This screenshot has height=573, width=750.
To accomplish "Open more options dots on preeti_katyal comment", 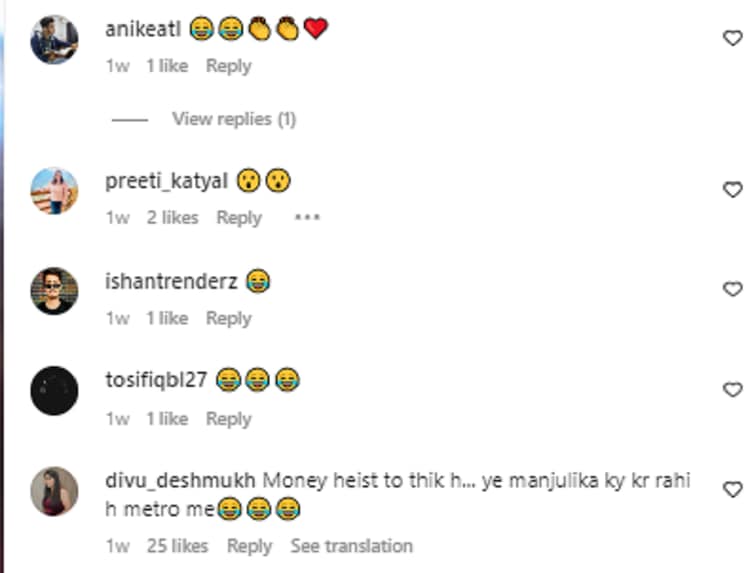I will point(307,218).
